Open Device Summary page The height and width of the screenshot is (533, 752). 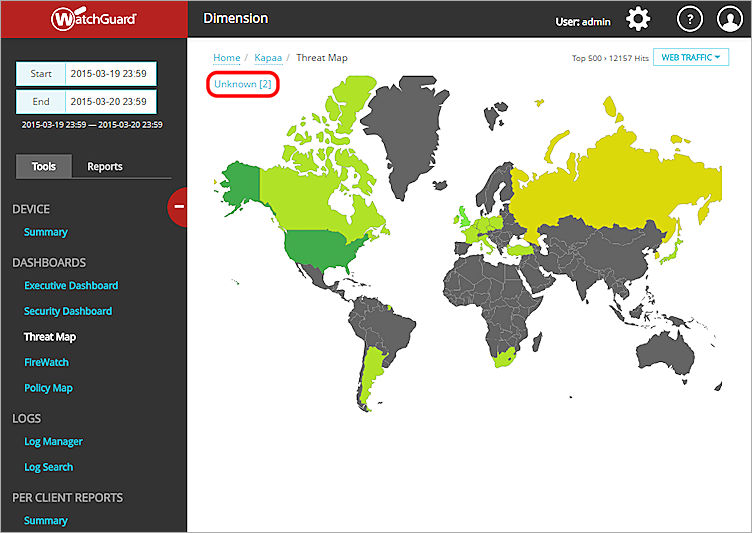[46, 232]
